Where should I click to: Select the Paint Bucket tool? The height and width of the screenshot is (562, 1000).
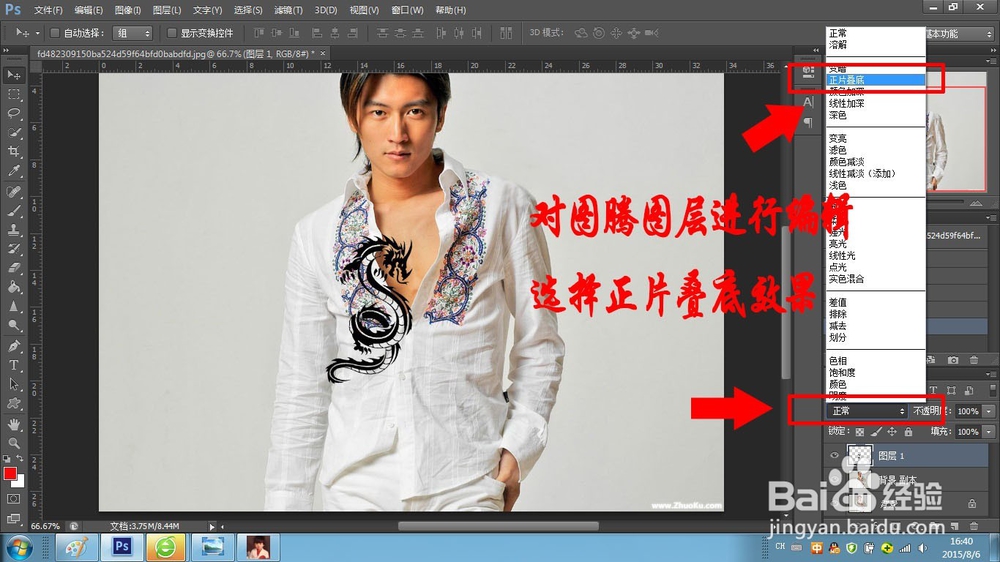coord(13,287)
